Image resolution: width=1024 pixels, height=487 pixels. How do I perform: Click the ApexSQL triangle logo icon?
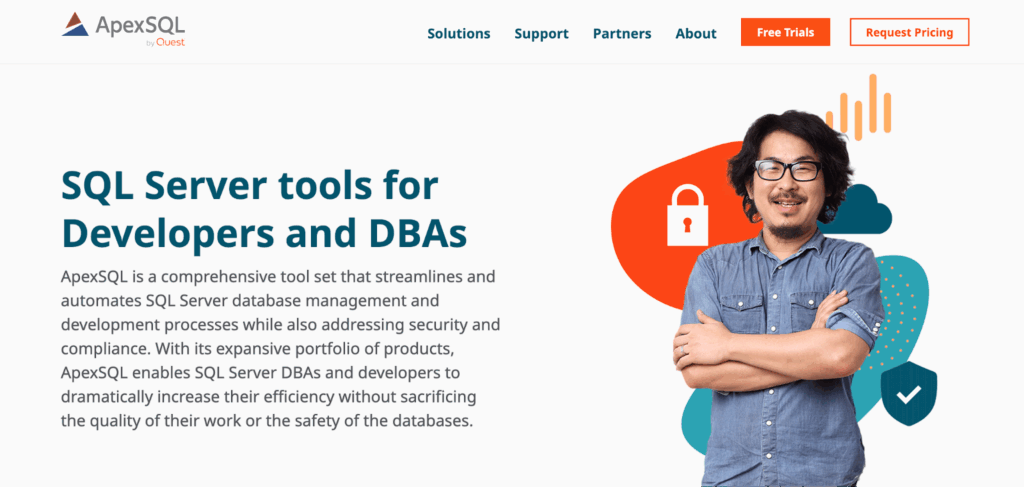[76, 25]
